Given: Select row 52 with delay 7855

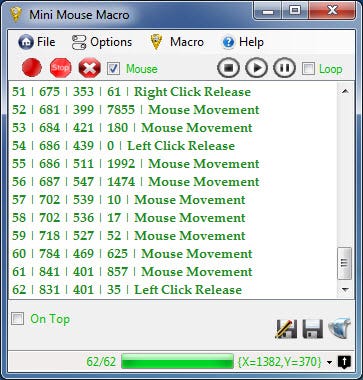Looking at the screenshot, I should coord(173,110).
